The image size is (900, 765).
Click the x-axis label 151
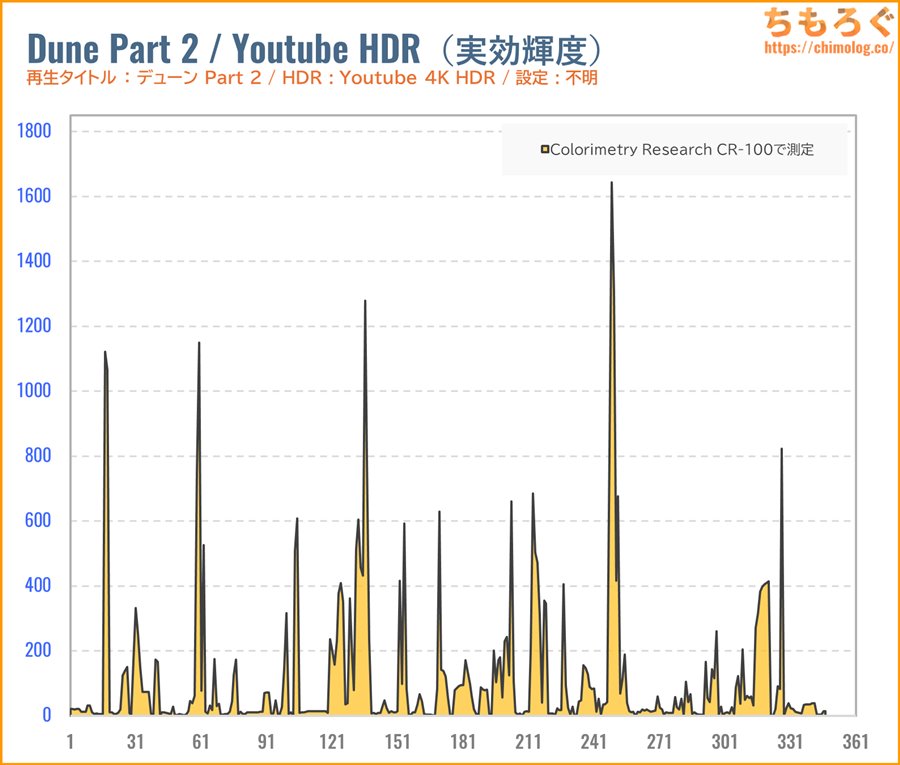[x=397, y=741]
